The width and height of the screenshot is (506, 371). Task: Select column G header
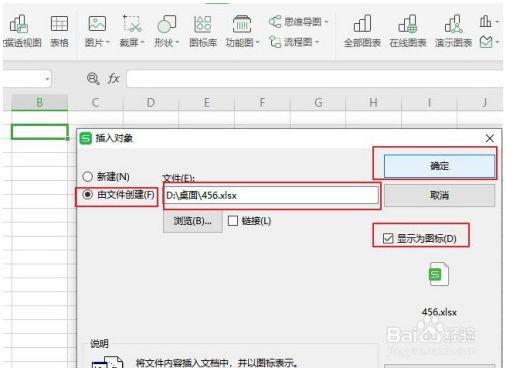coord(318,102)
